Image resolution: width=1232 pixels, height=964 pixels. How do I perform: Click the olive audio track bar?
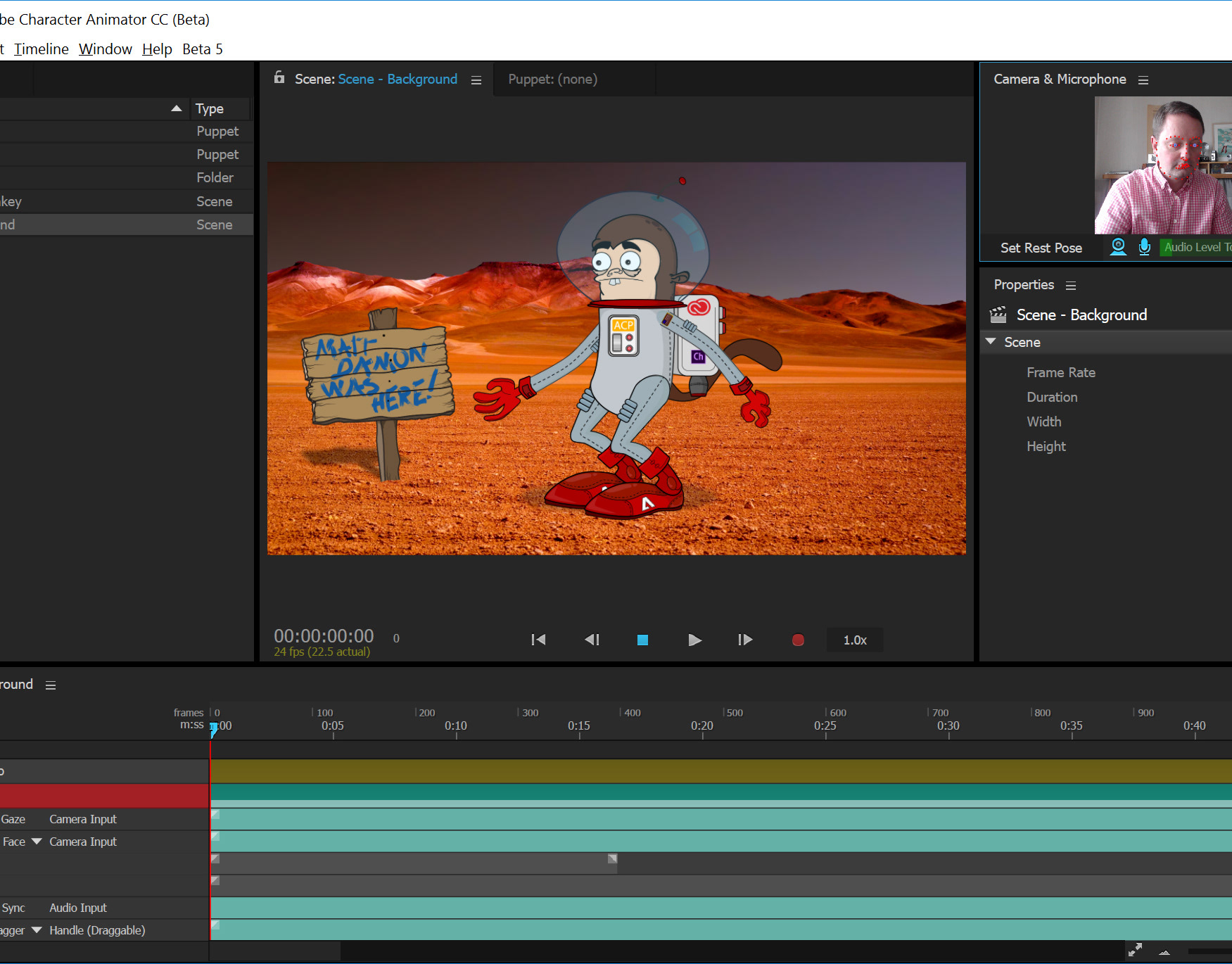(721, 771)
